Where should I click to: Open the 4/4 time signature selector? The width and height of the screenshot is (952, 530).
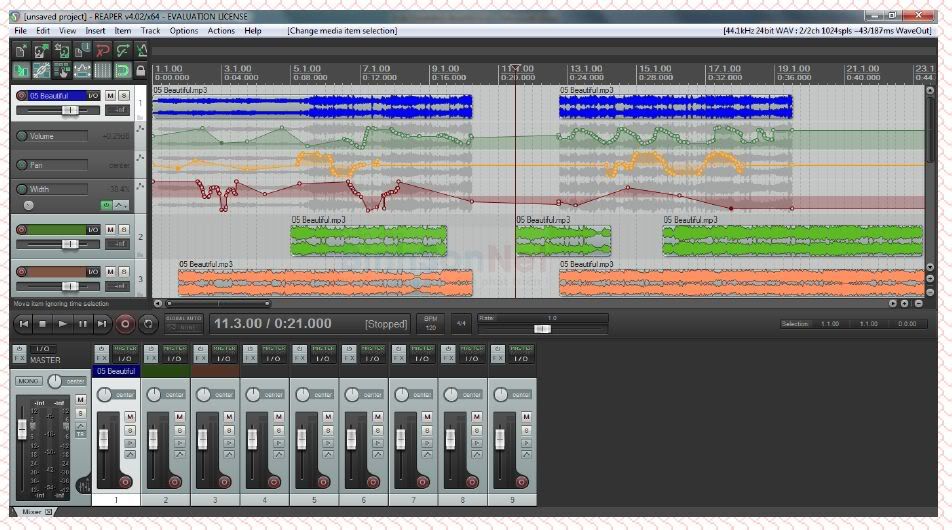461,324
